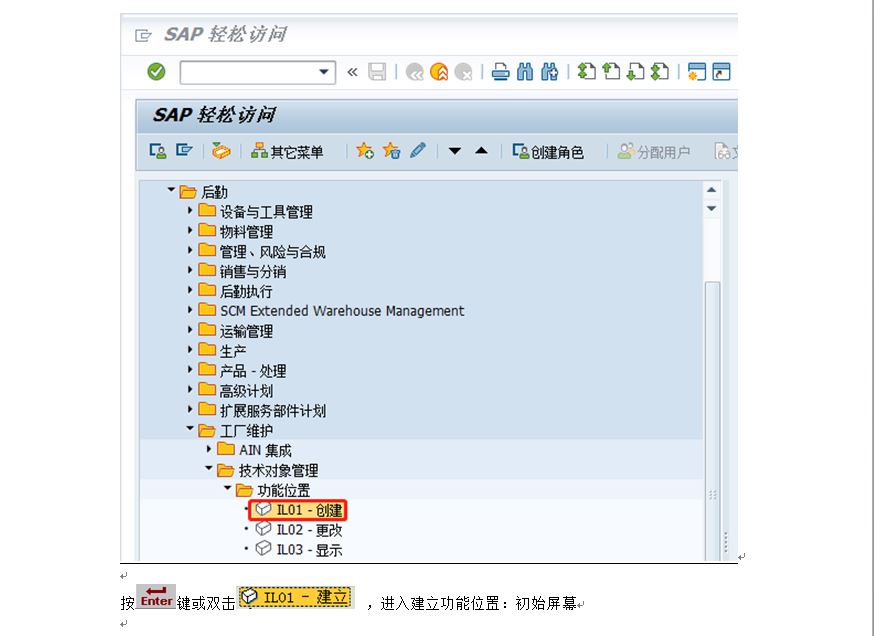Click the 创建角色 button
874x636 pixels.
coord(548,152)
